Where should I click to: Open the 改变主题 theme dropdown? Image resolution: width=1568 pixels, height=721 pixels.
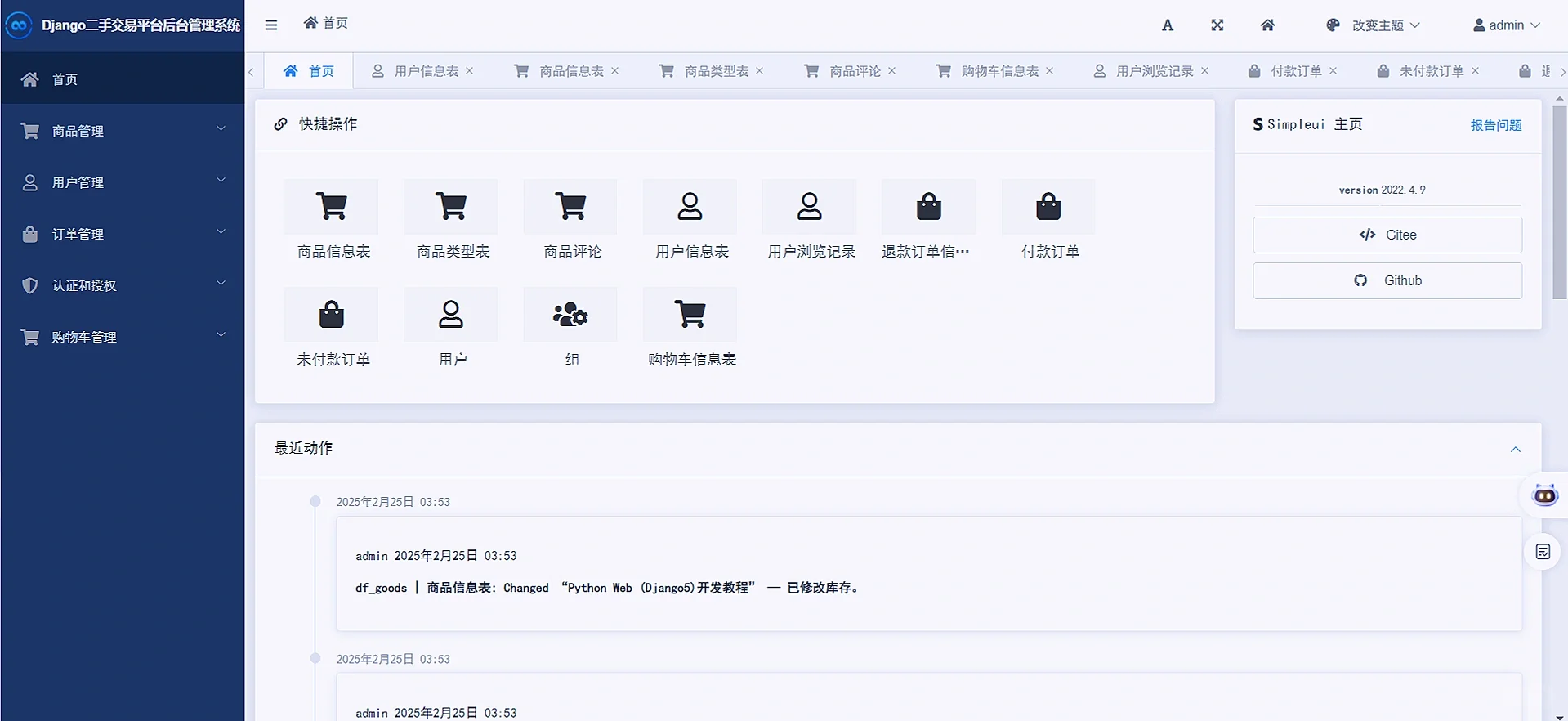1373,25
